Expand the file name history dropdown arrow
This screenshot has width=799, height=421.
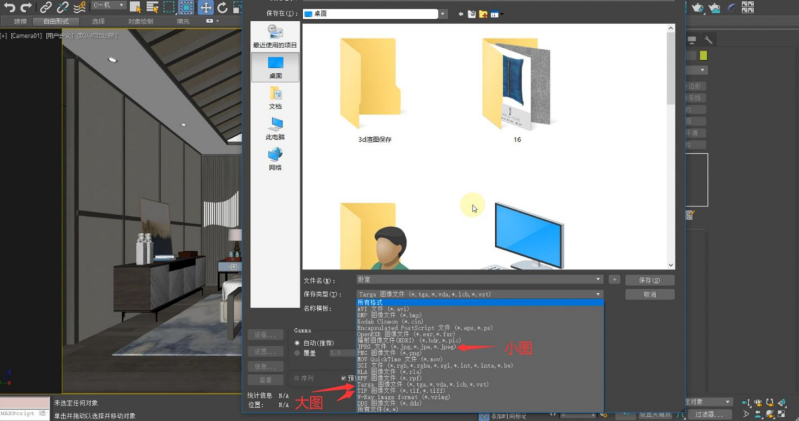click(598, 279)
